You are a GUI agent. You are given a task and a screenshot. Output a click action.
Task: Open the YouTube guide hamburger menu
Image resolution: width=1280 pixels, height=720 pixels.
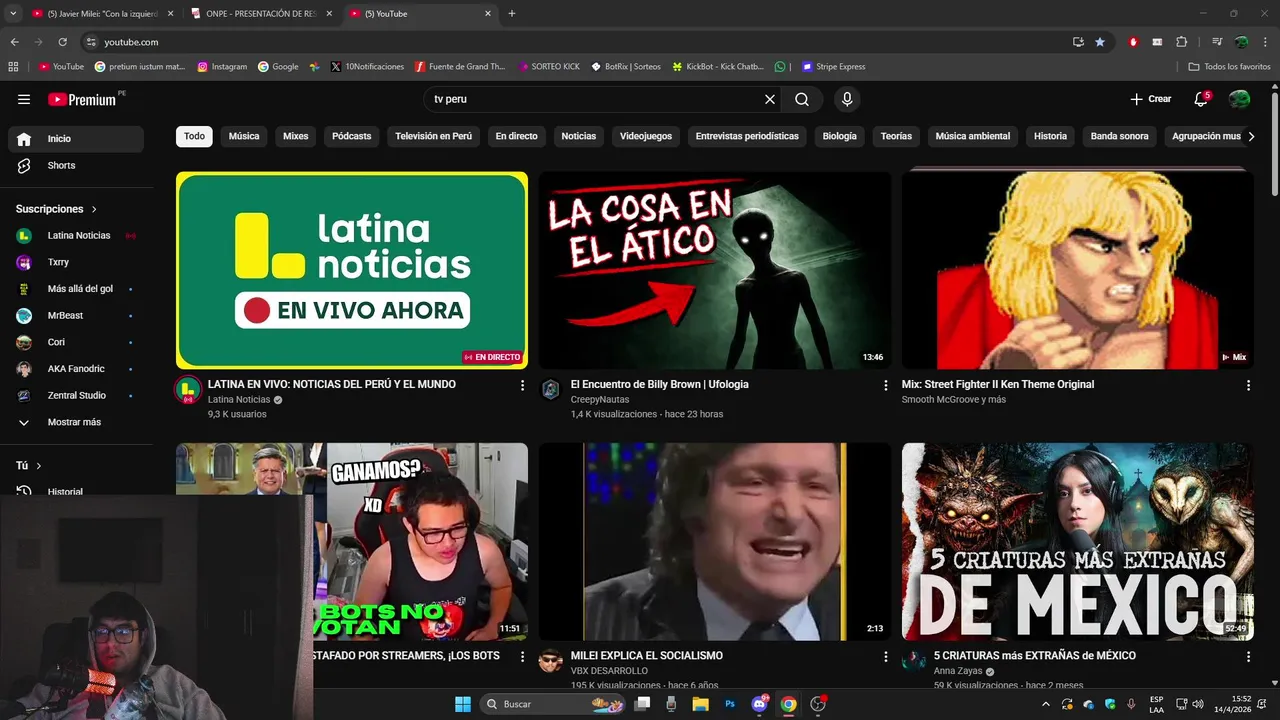point(24,99)
